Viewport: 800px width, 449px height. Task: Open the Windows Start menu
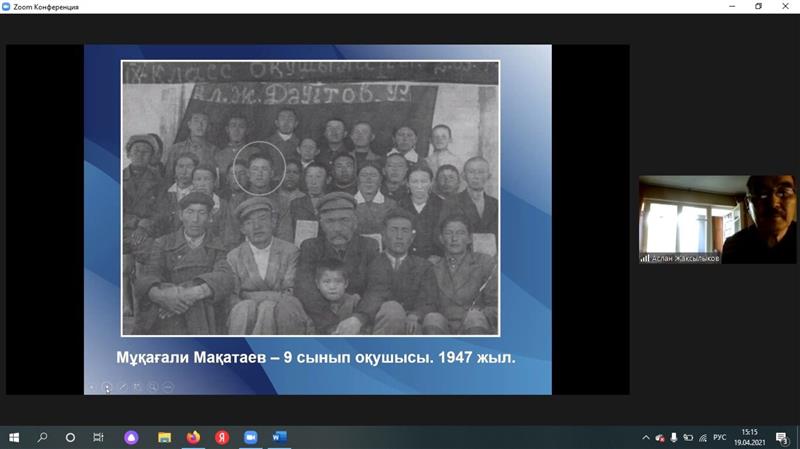pyautogui.click(x=14, y=437)
